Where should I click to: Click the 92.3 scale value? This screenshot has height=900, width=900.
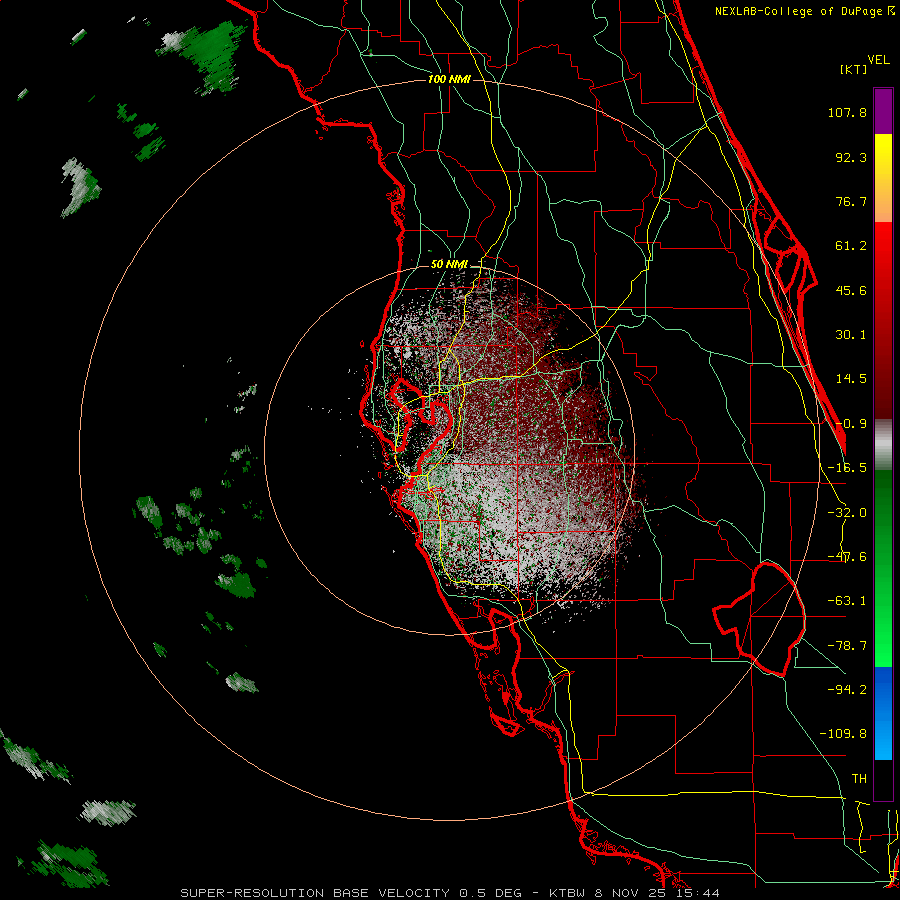click(x=851, y=157)
